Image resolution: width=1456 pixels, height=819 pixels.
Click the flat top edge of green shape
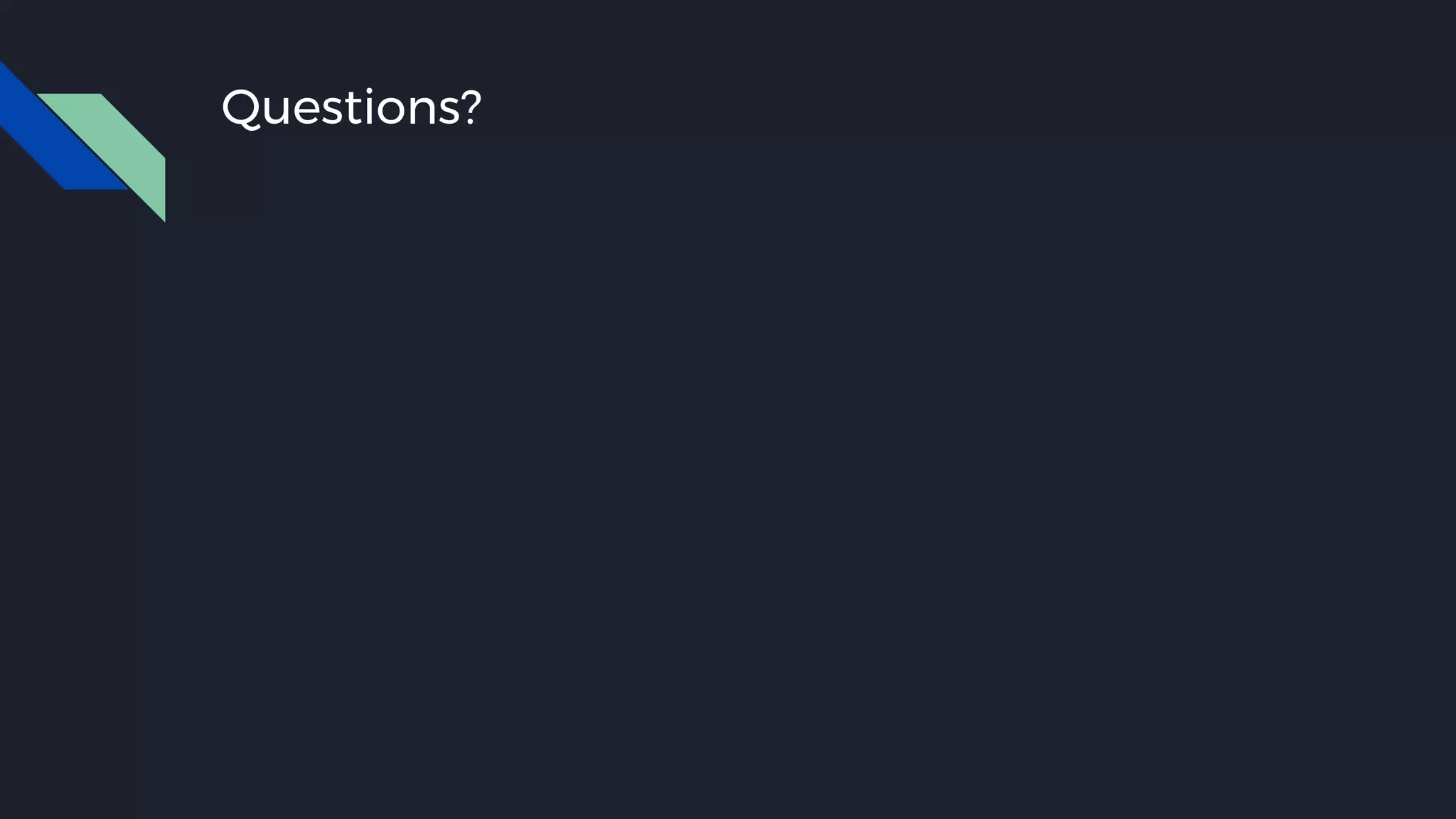coord(69,95)
